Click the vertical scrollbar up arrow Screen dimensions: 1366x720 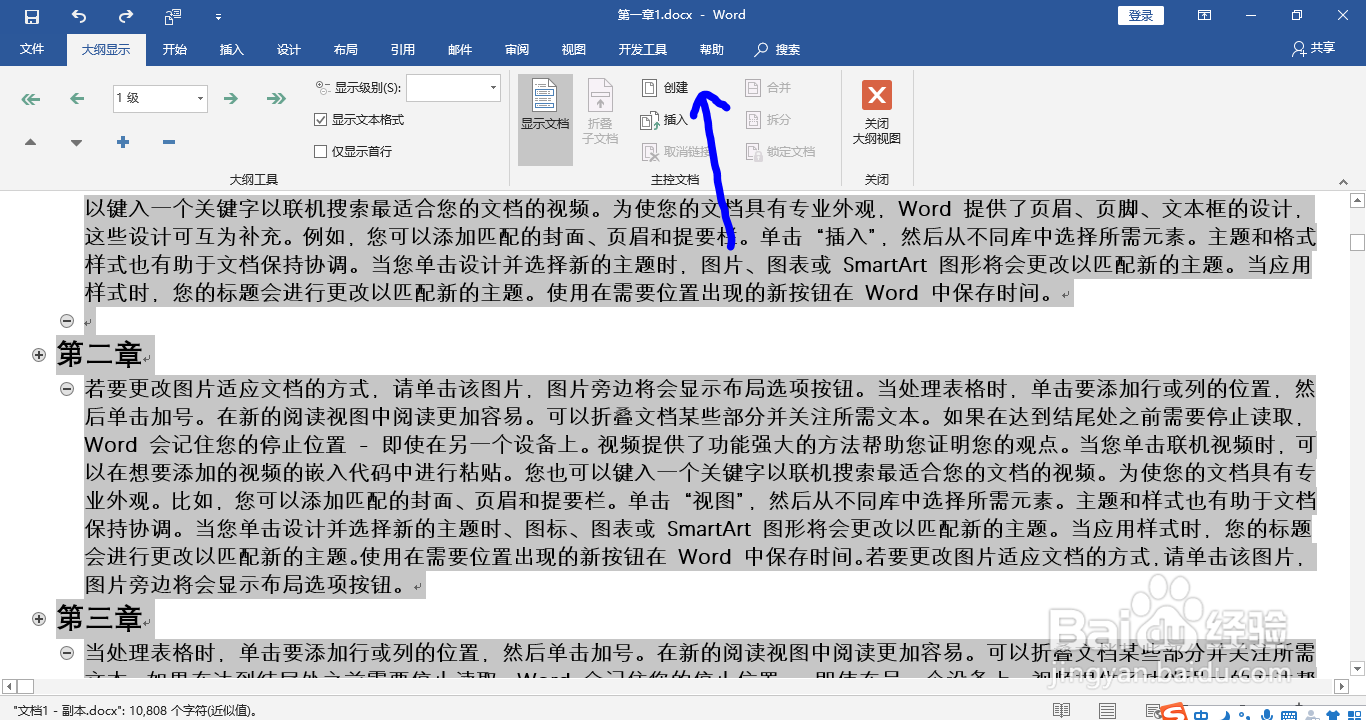click(x=1357, y=201)
